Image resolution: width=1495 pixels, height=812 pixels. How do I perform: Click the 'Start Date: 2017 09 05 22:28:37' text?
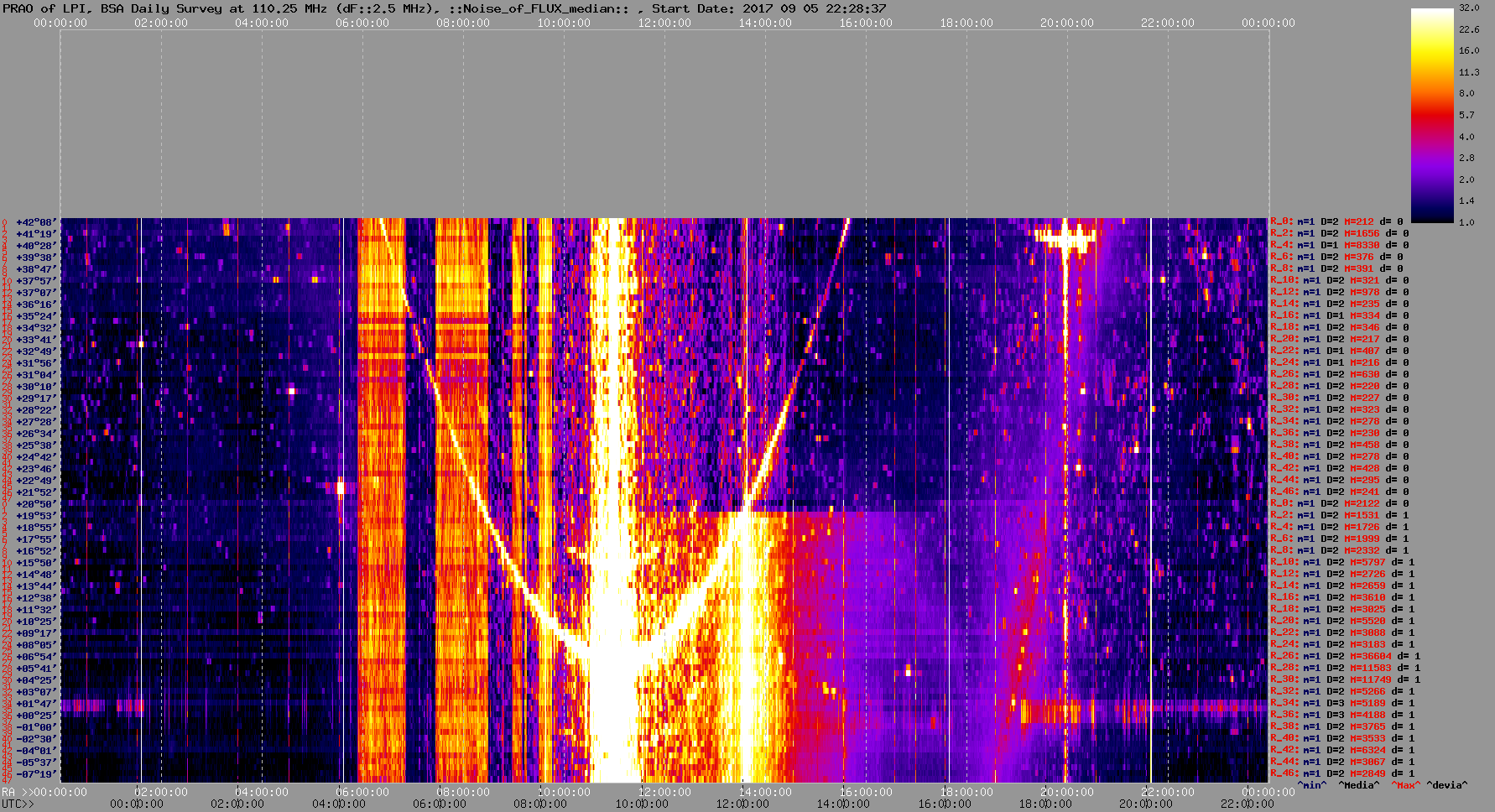(769, 8)
